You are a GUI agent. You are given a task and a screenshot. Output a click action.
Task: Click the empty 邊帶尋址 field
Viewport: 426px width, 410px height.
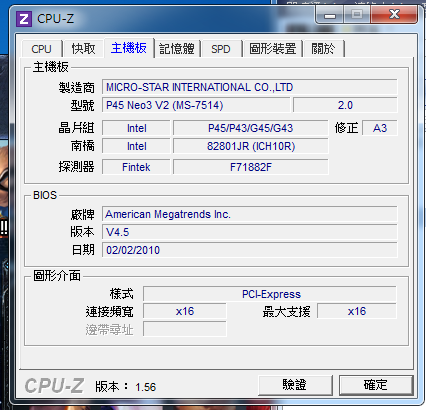[185, 329]
